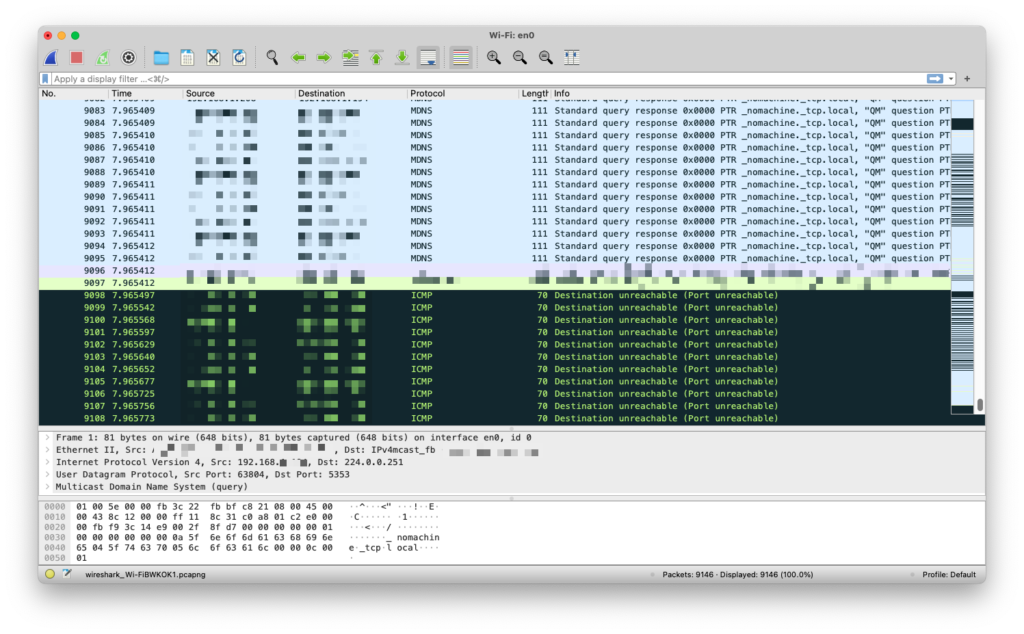Click expert information yellow circle icon

(50, 575)
